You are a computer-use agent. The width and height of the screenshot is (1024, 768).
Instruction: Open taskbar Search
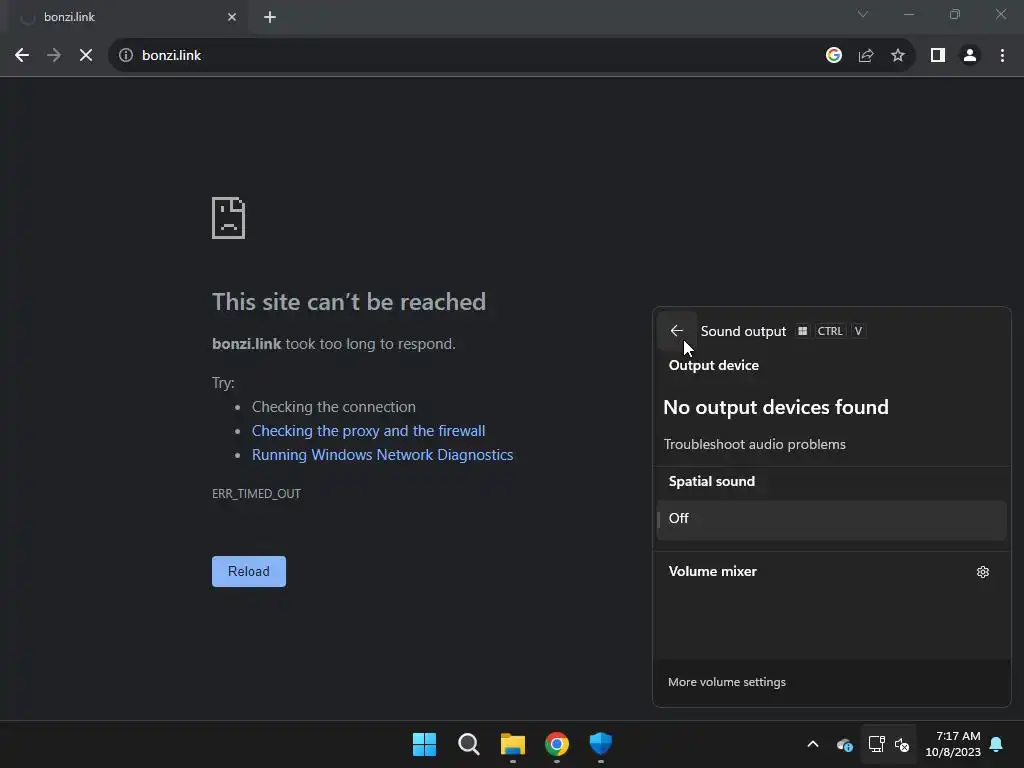[469, 744]
